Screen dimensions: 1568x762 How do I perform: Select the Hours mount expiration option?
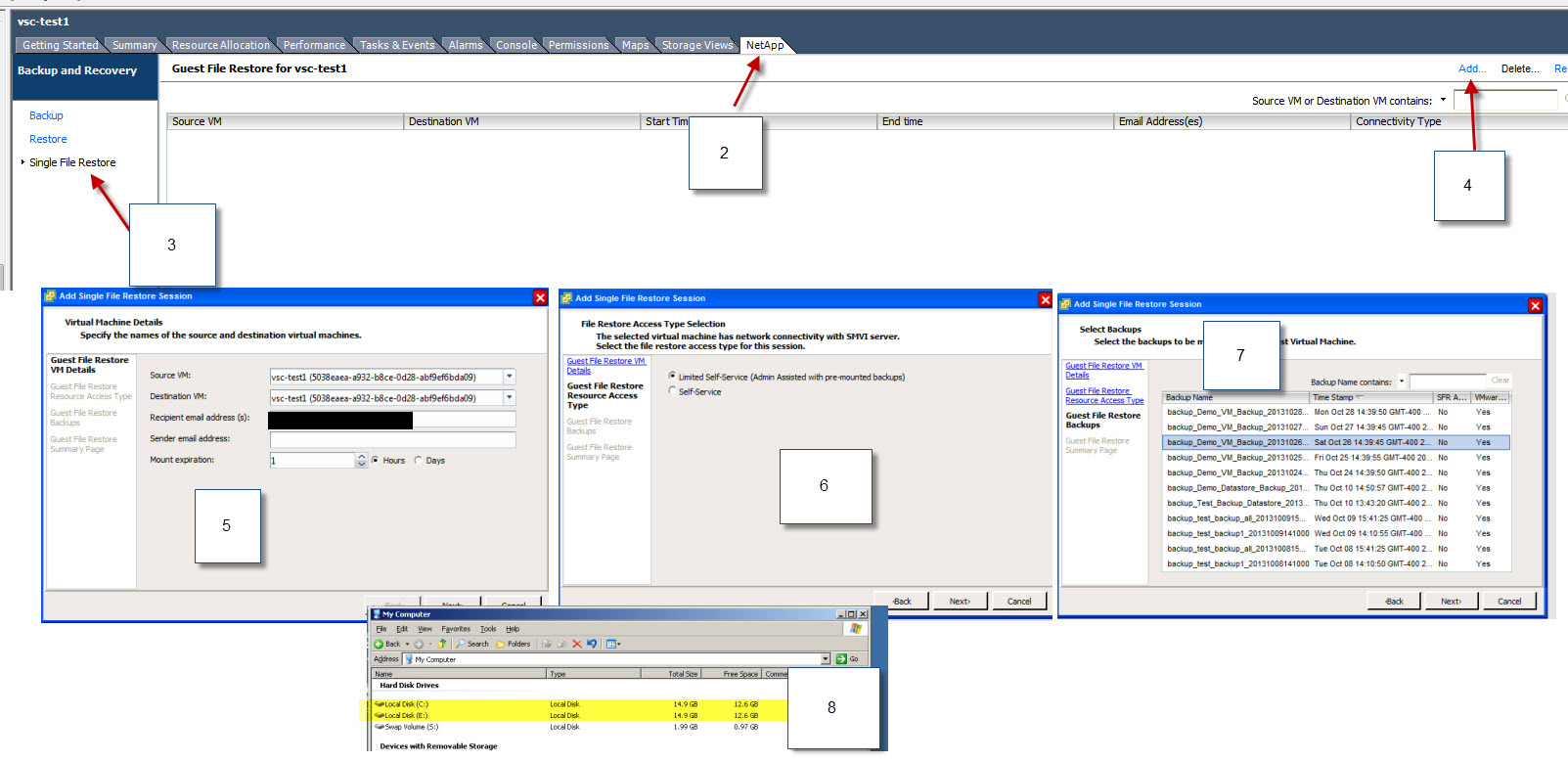(376, 461)
